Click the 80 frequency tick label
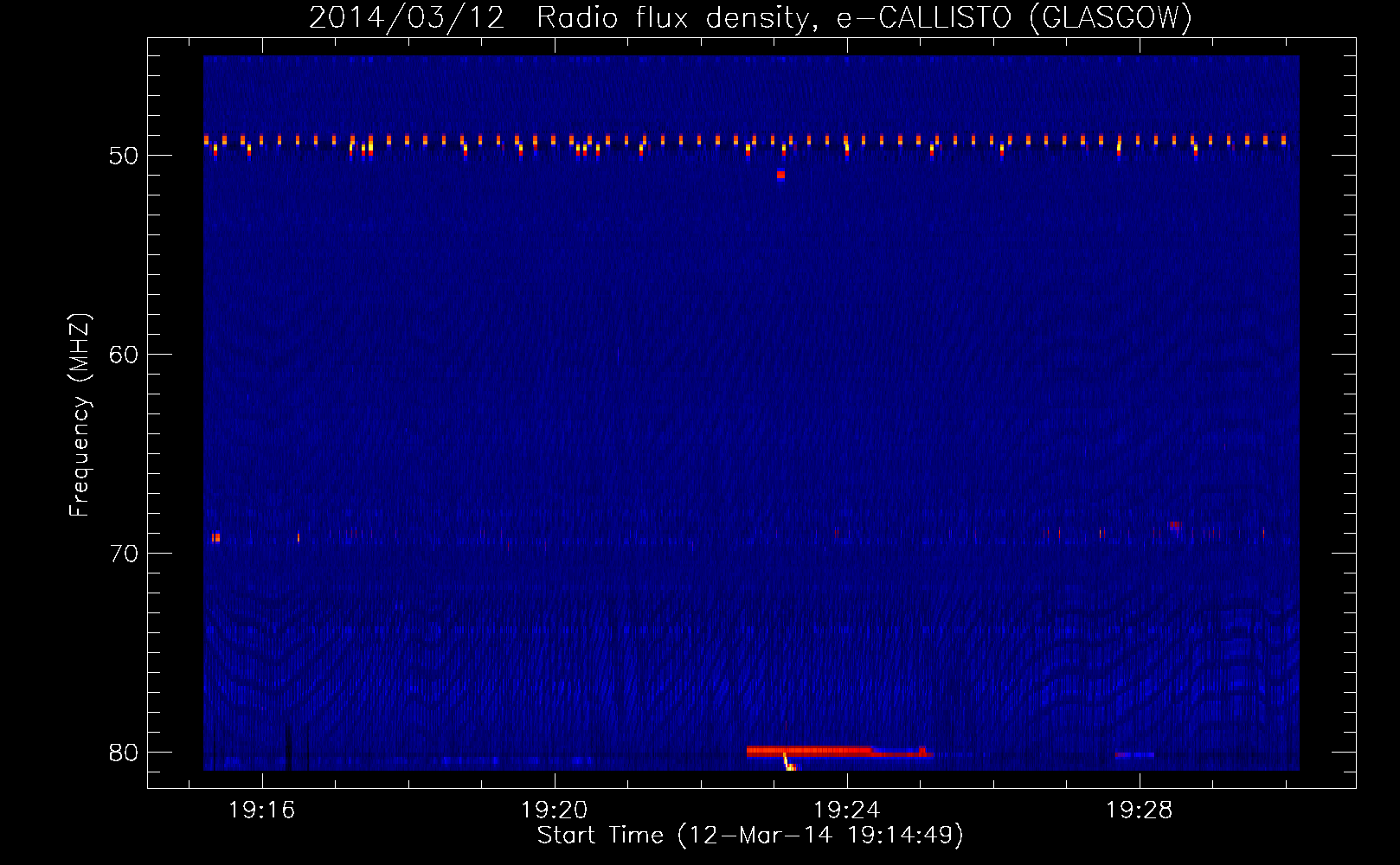Screen dimensions: 1400x865 [124, 753]
